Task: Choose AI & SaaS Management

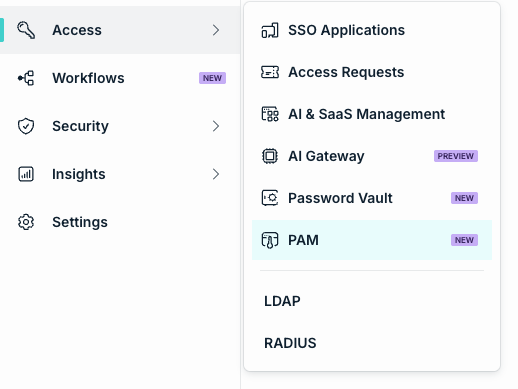Action: point(372,114)
